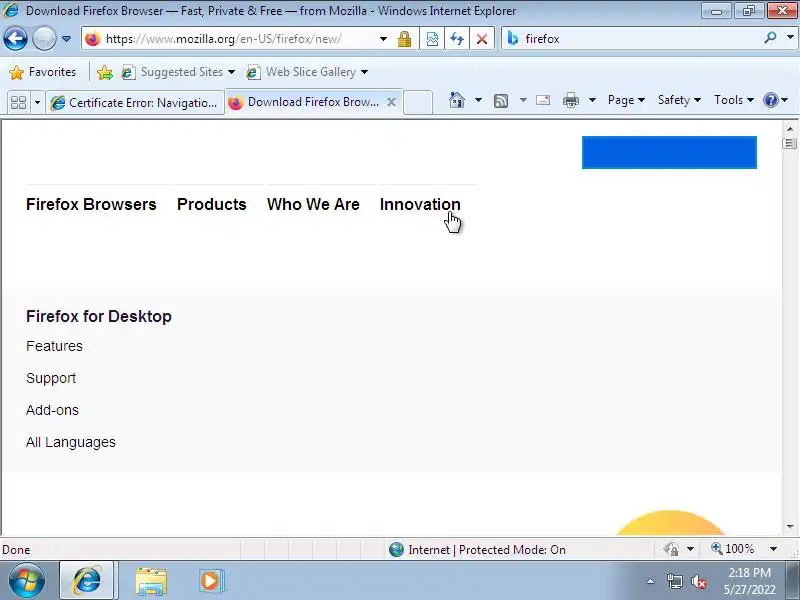Open the Add-ons link
Screen dimensions: 800x600
[53, 410]
